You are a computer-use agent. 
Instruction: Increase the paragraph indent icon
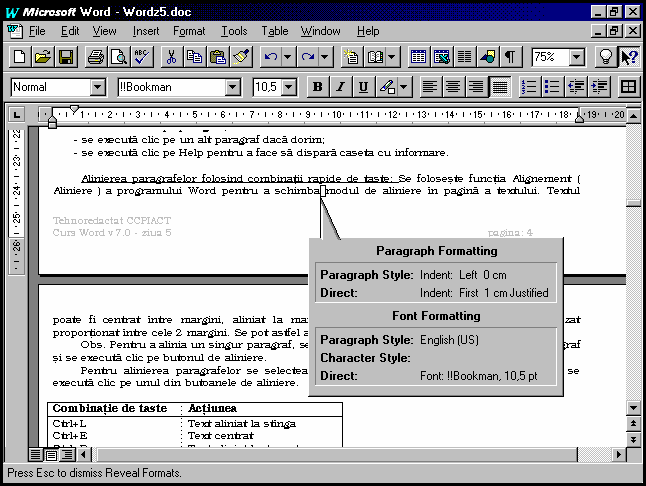click(x=599, y=87)
